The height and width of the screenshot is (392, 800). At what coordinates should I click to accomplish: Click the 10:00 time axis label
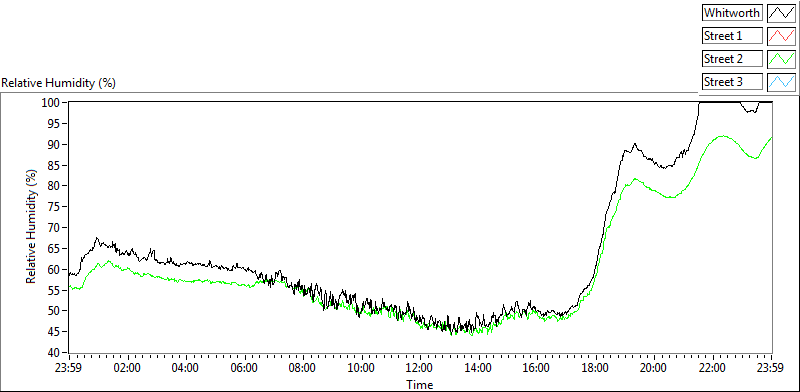(x=362, y=368)
